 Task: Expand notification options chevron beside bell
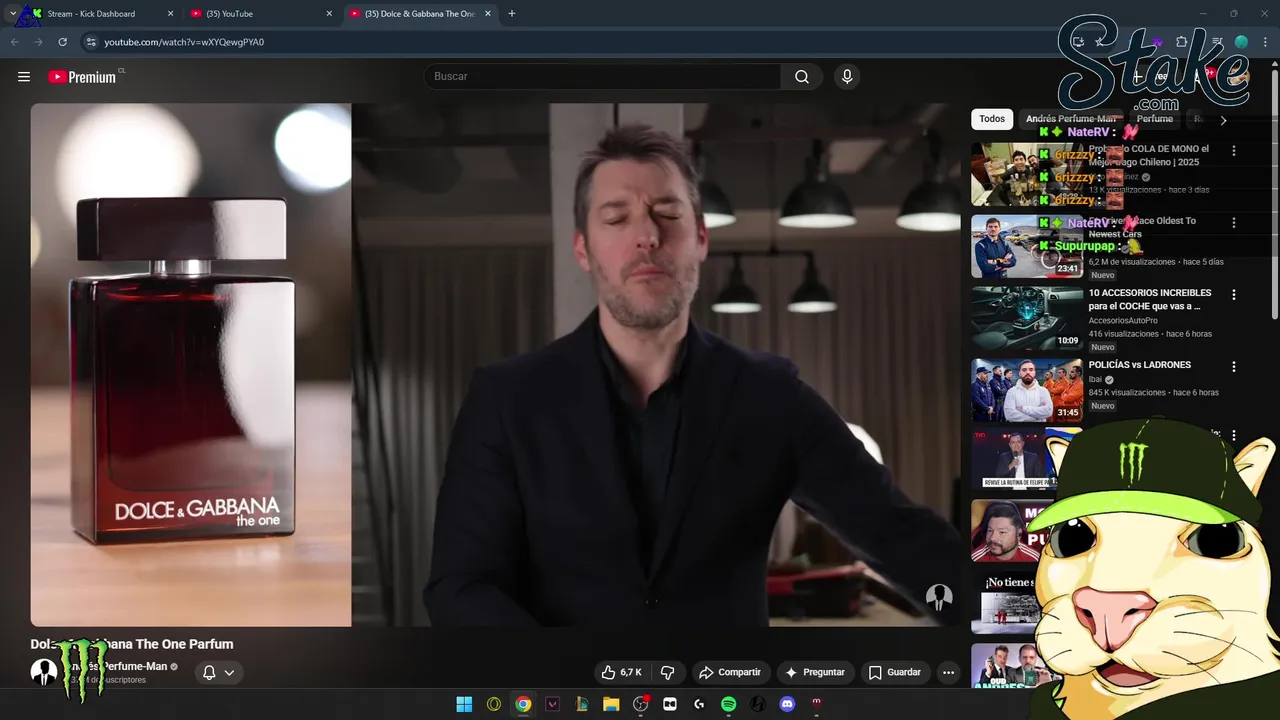pos(229,672)
